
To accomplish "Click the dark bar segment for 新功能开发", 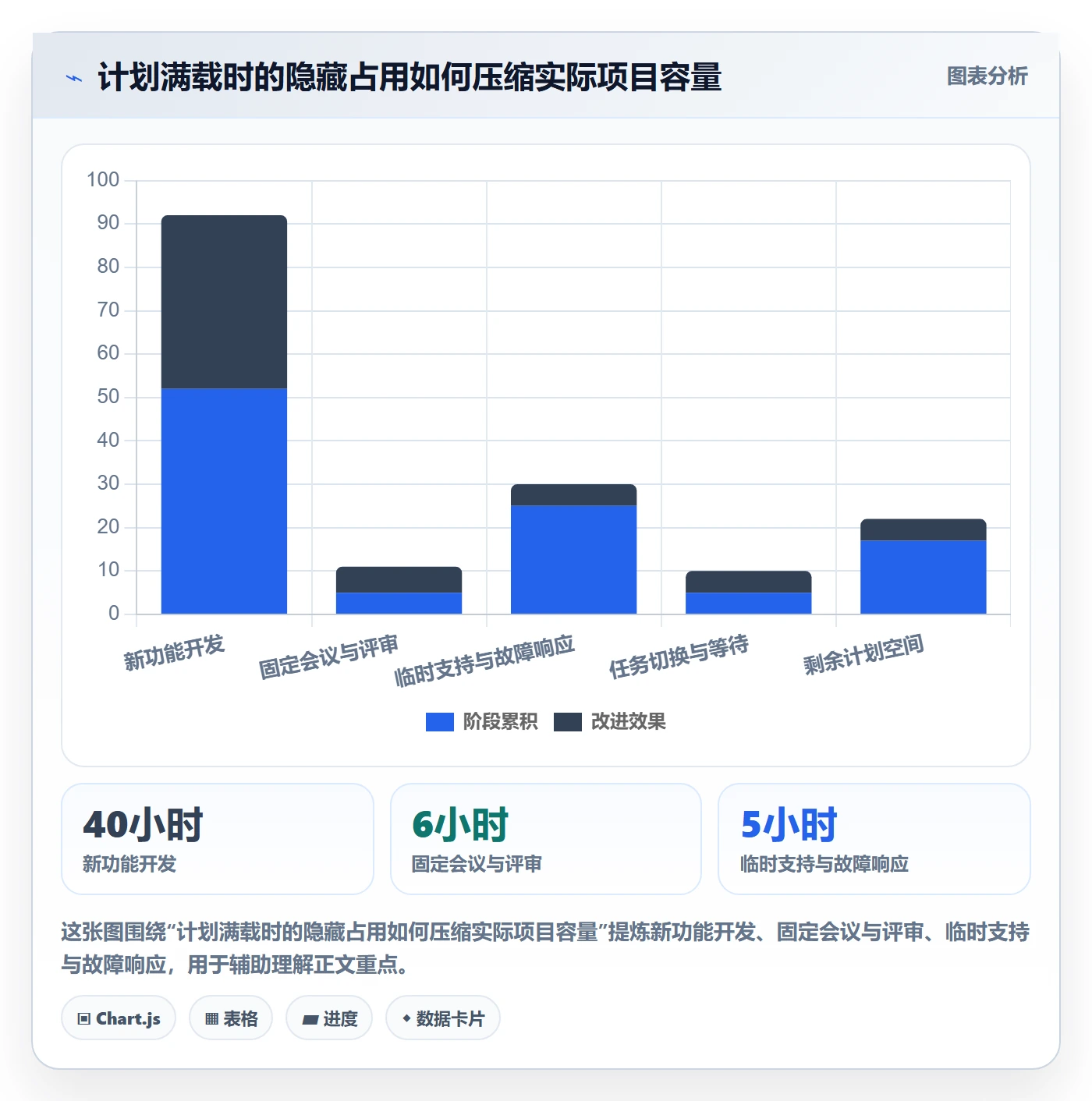I will (224, 302).
